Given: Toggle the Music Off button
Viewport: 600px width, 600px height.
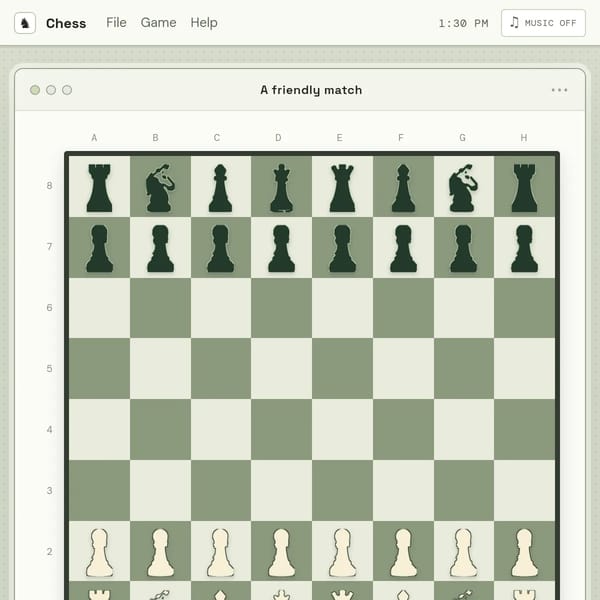Looking at the screenshot, I should [x=543, y=23].
